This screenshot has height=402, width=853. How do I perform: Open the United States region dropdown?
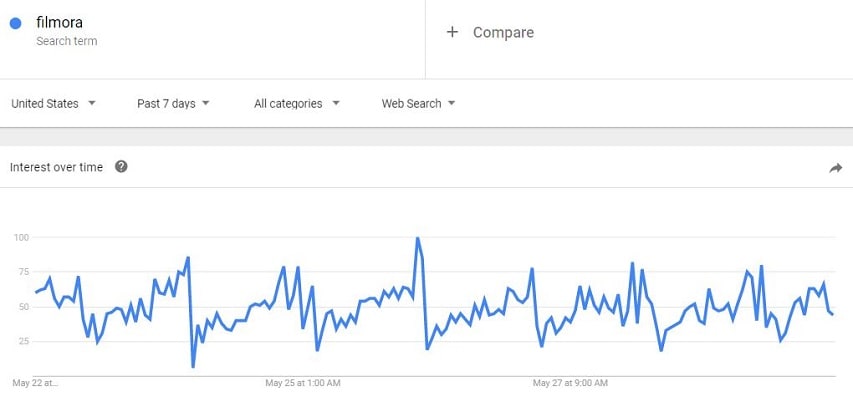(x=53, y=103)
